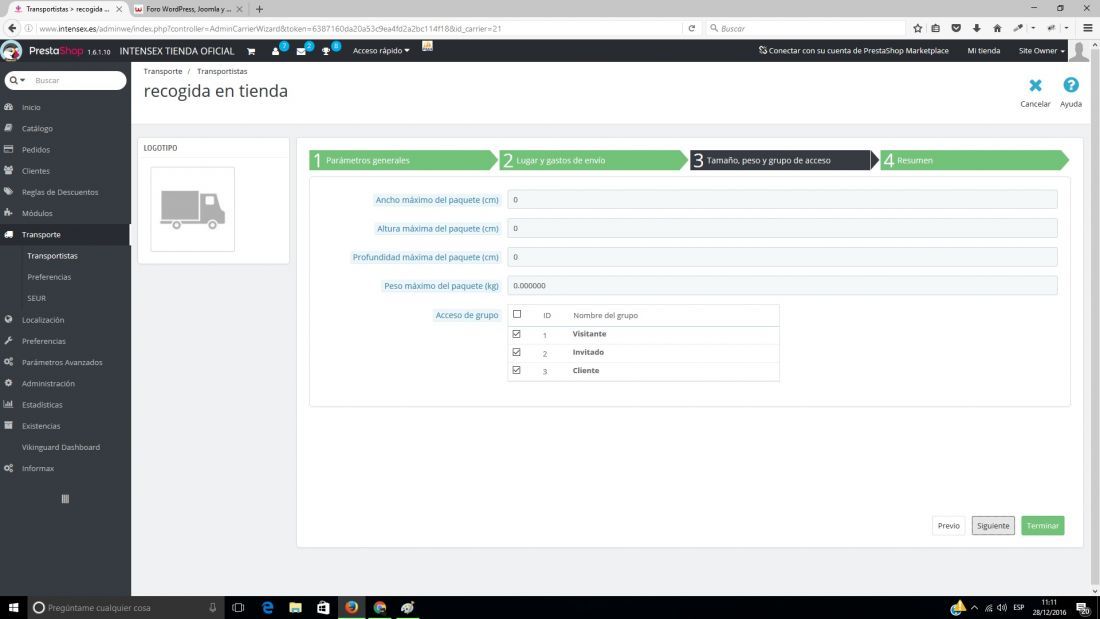Click the Previo button

coord(948,526)
